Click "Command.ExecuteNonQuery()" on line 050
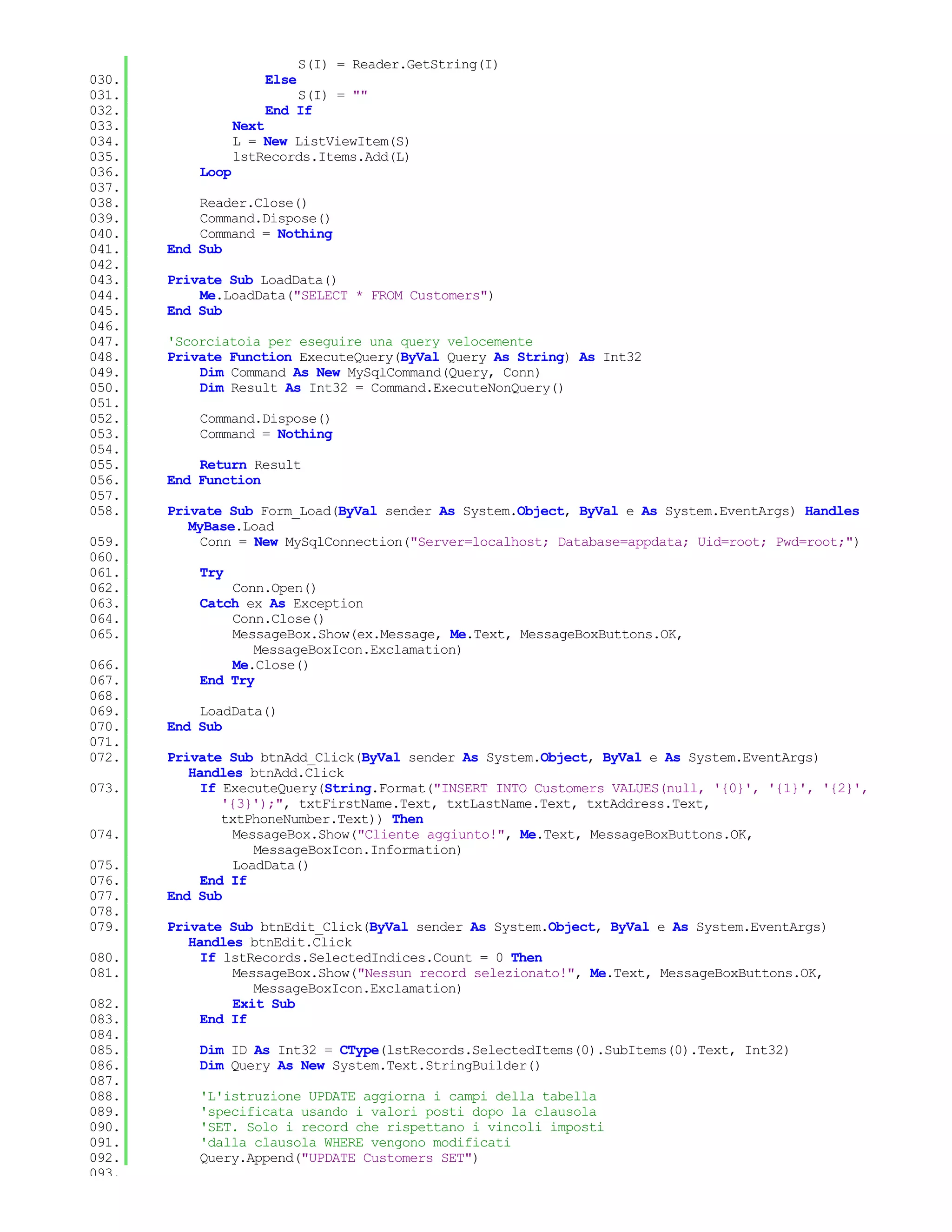Screen dimensions: 952x1232 [x=467, y=388]
